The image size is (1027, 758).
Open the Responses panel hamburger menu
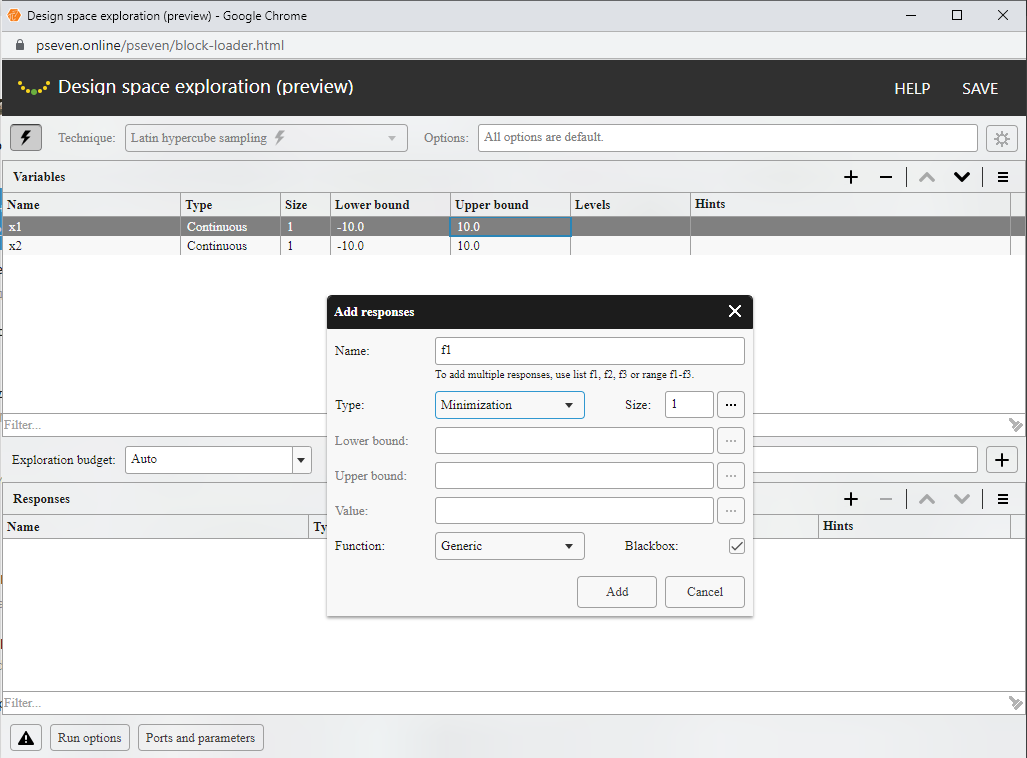(x=1003, y=499)
